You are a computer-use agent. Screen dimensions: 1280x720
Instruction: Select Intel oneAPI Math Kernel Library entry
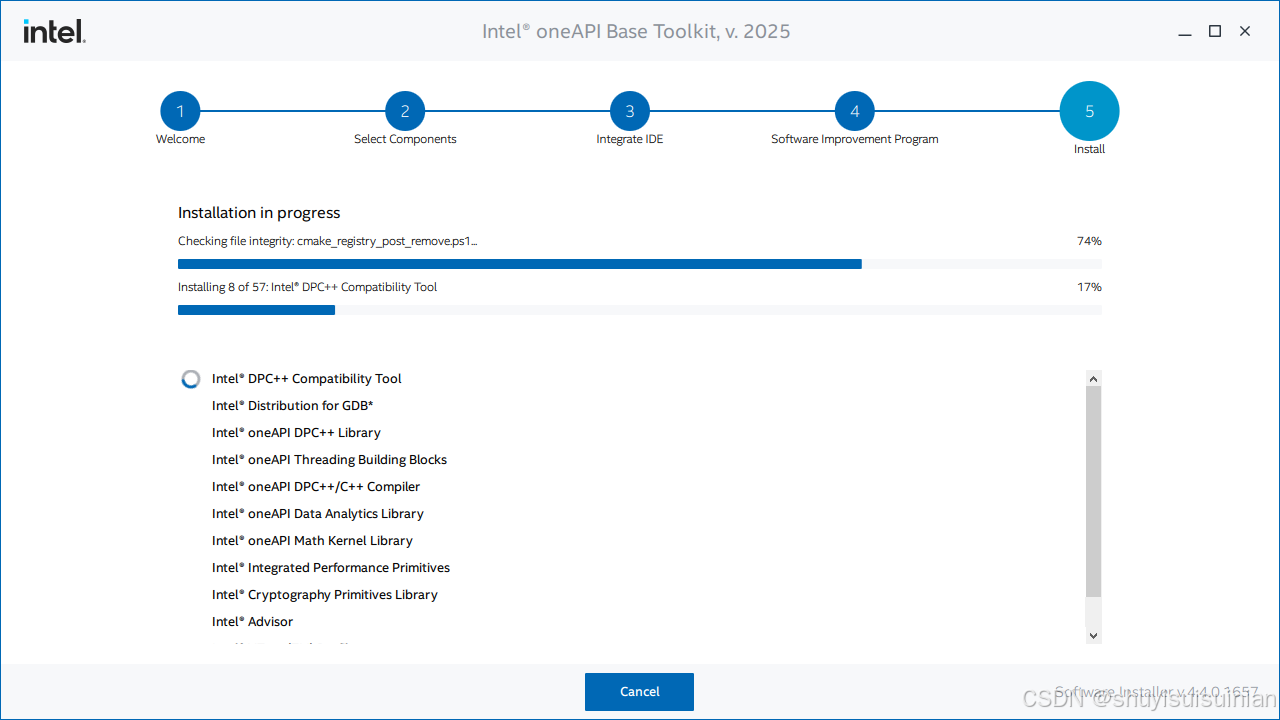312,541
